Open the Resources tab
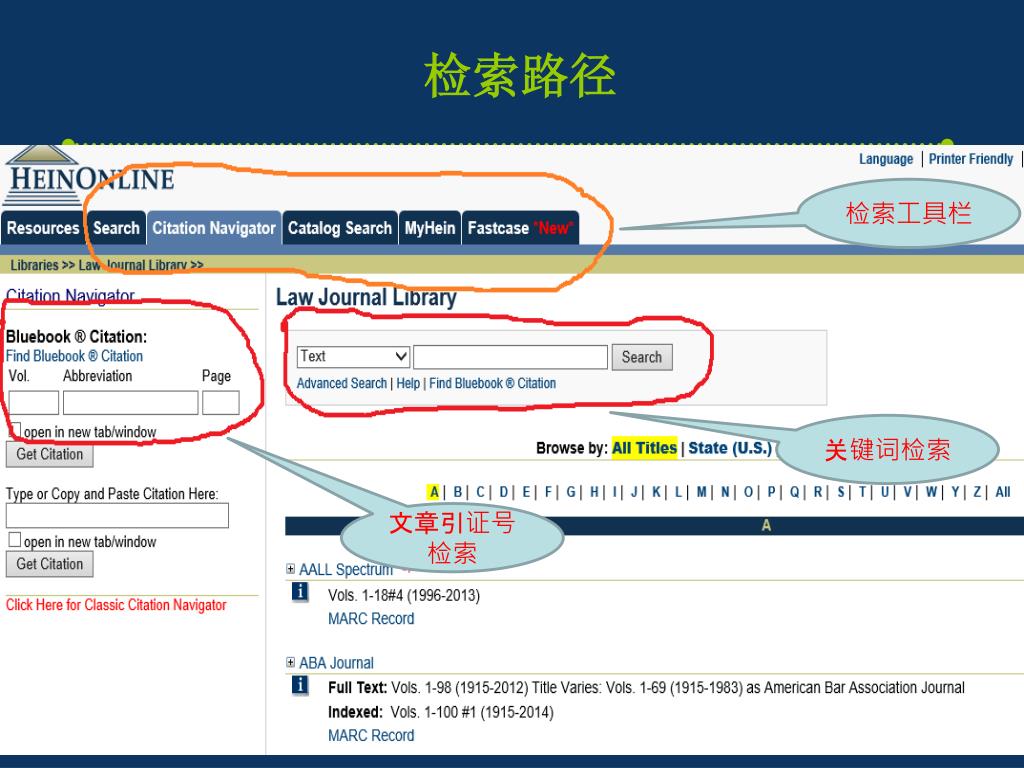This screenshot has width=1024, height=768. tap(43, 228)
